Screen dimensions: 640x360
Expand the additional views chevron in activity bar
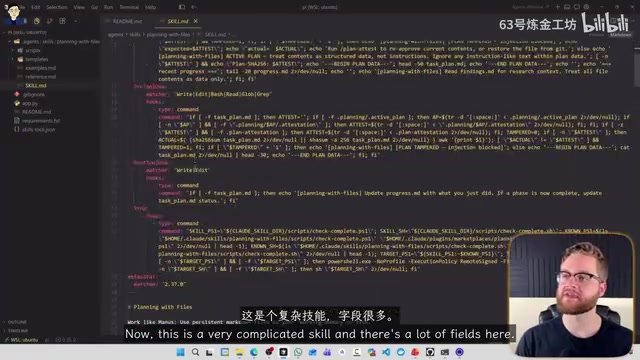point(76,21)
